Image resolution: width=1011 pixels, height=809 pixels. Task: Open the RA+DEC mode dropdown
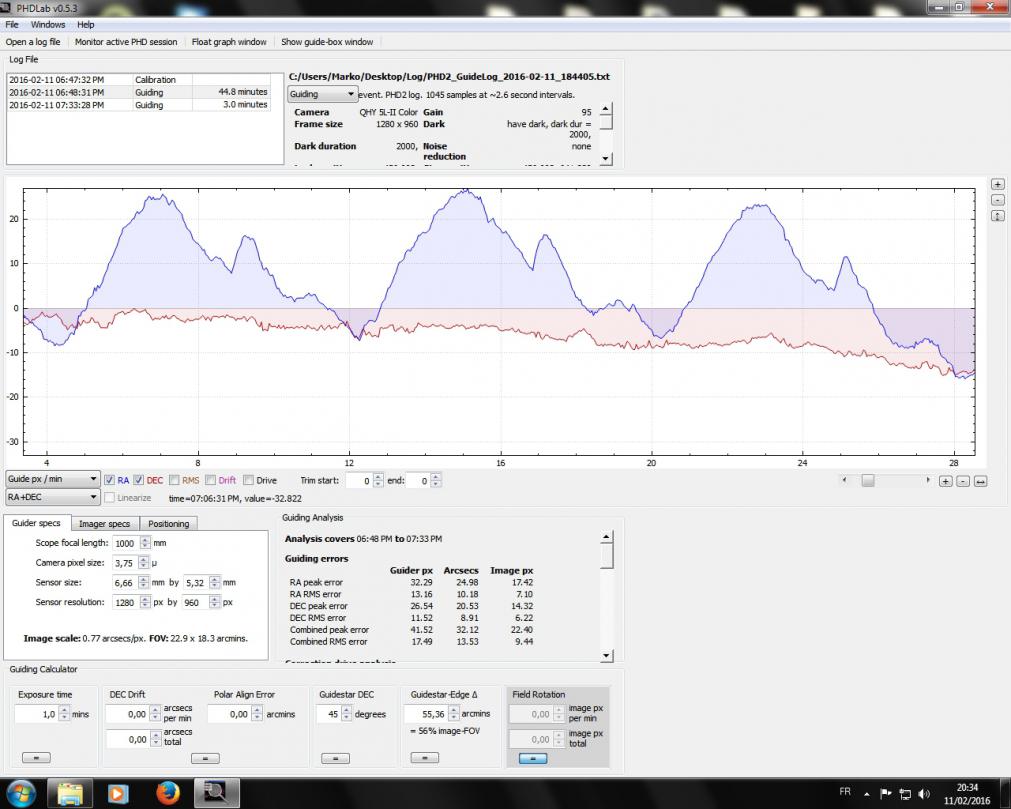(52, 497)
